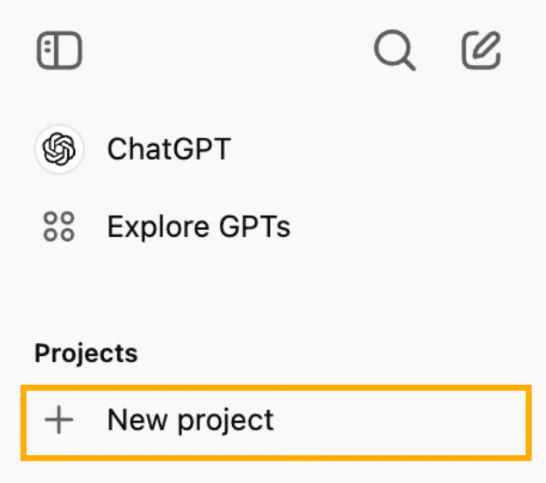Open the ChatGPT sidebar row
The height and width of the screenshot is (483, 546).
click(268, 149)
